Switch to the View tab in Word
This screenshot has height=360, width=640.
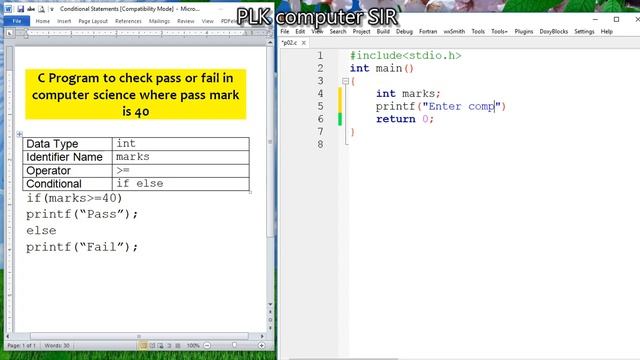207,21
